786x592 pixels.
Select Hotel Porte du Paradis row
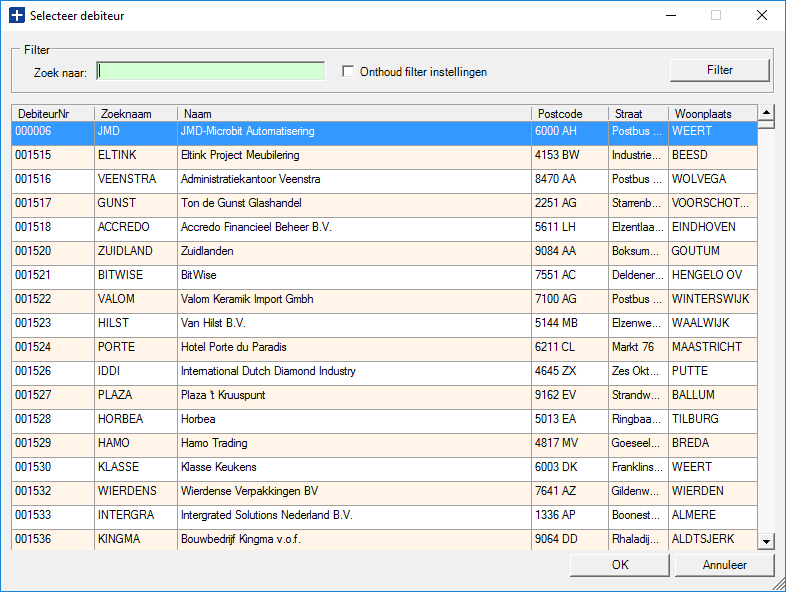pos(384,349)
